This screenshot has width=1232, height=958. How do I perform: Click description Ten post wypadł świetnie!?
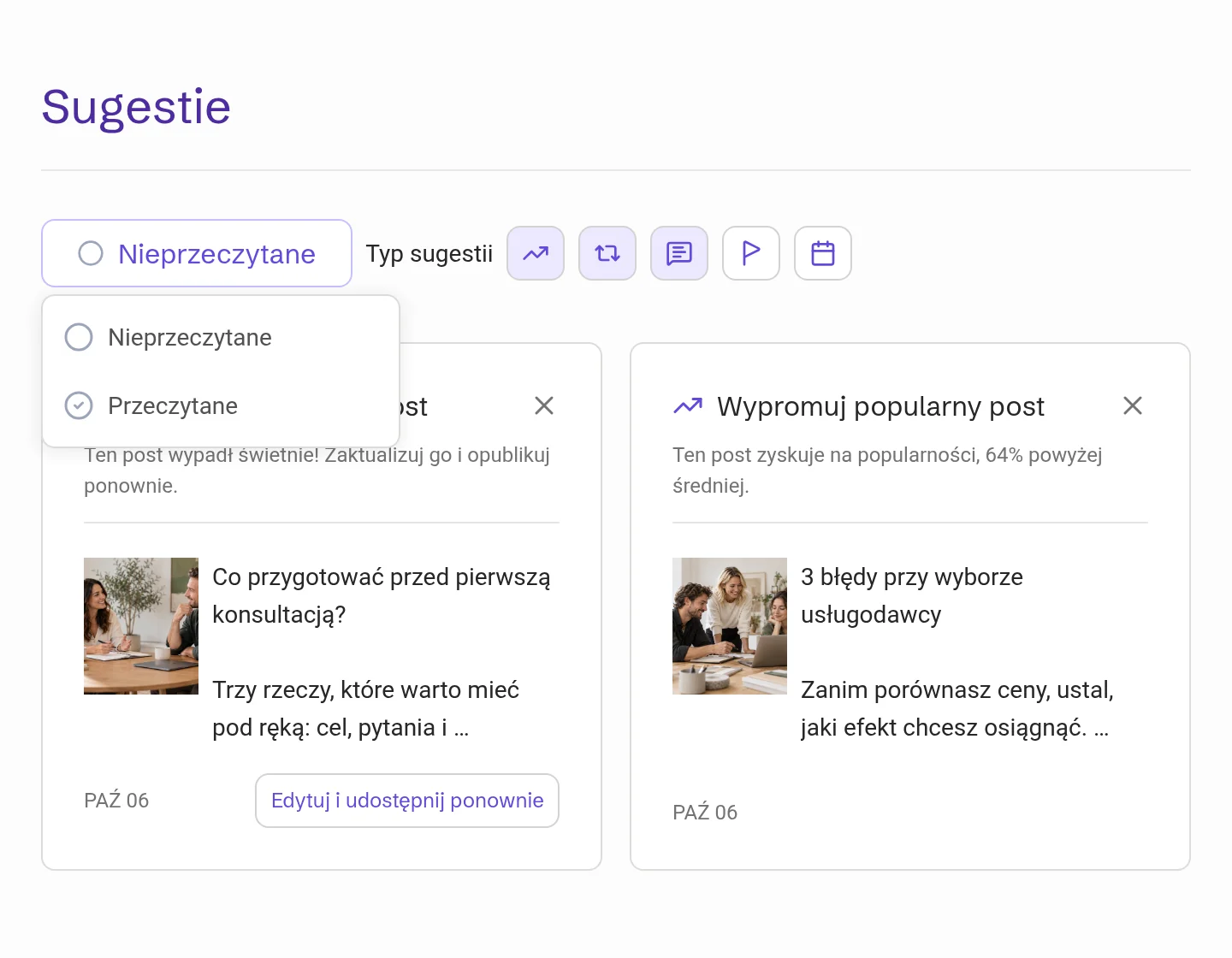[317, 470]
